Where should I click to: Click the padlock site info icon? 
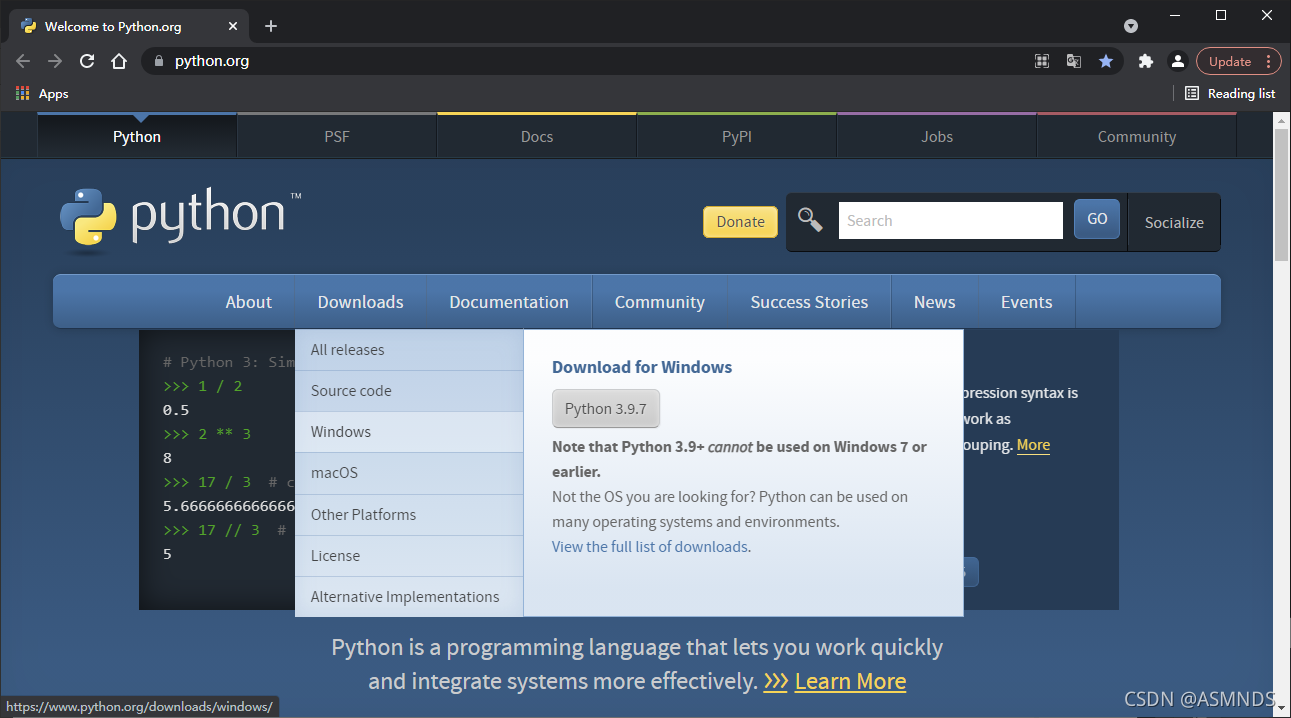158,61
